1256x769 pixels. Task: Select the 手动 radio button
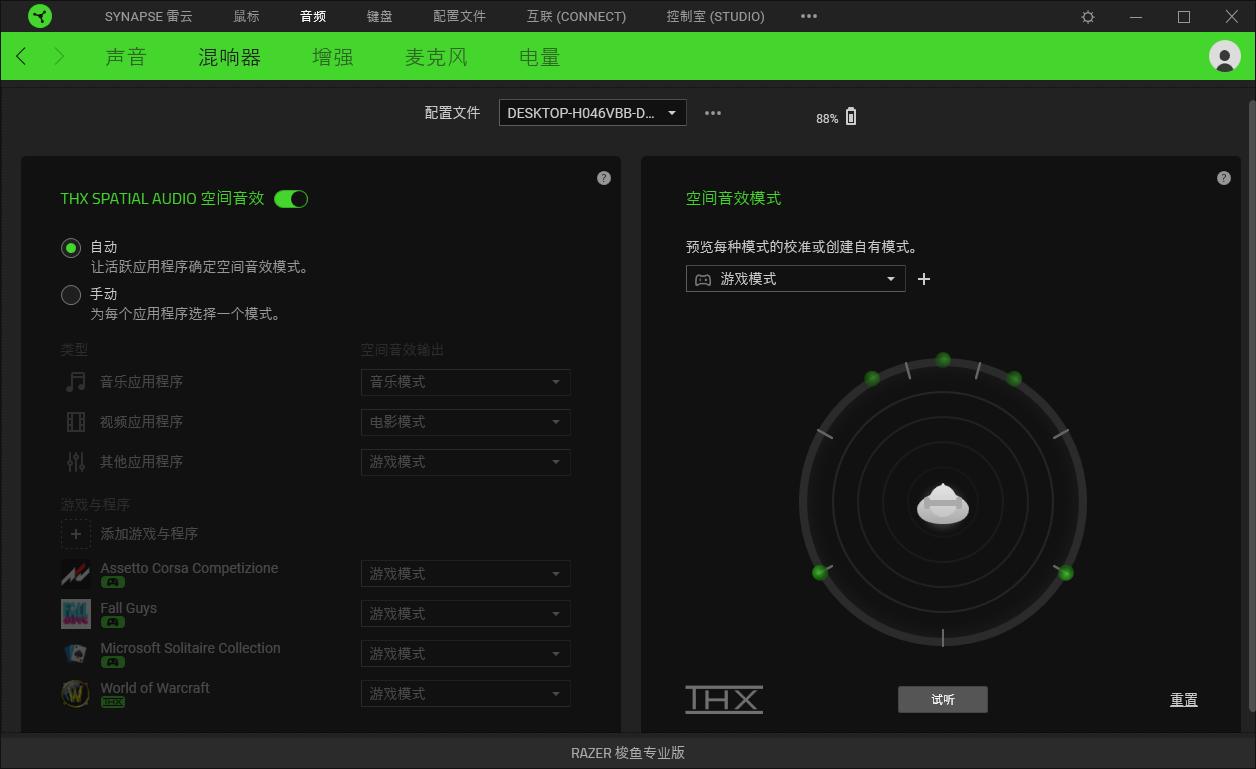tap(69, 294)
